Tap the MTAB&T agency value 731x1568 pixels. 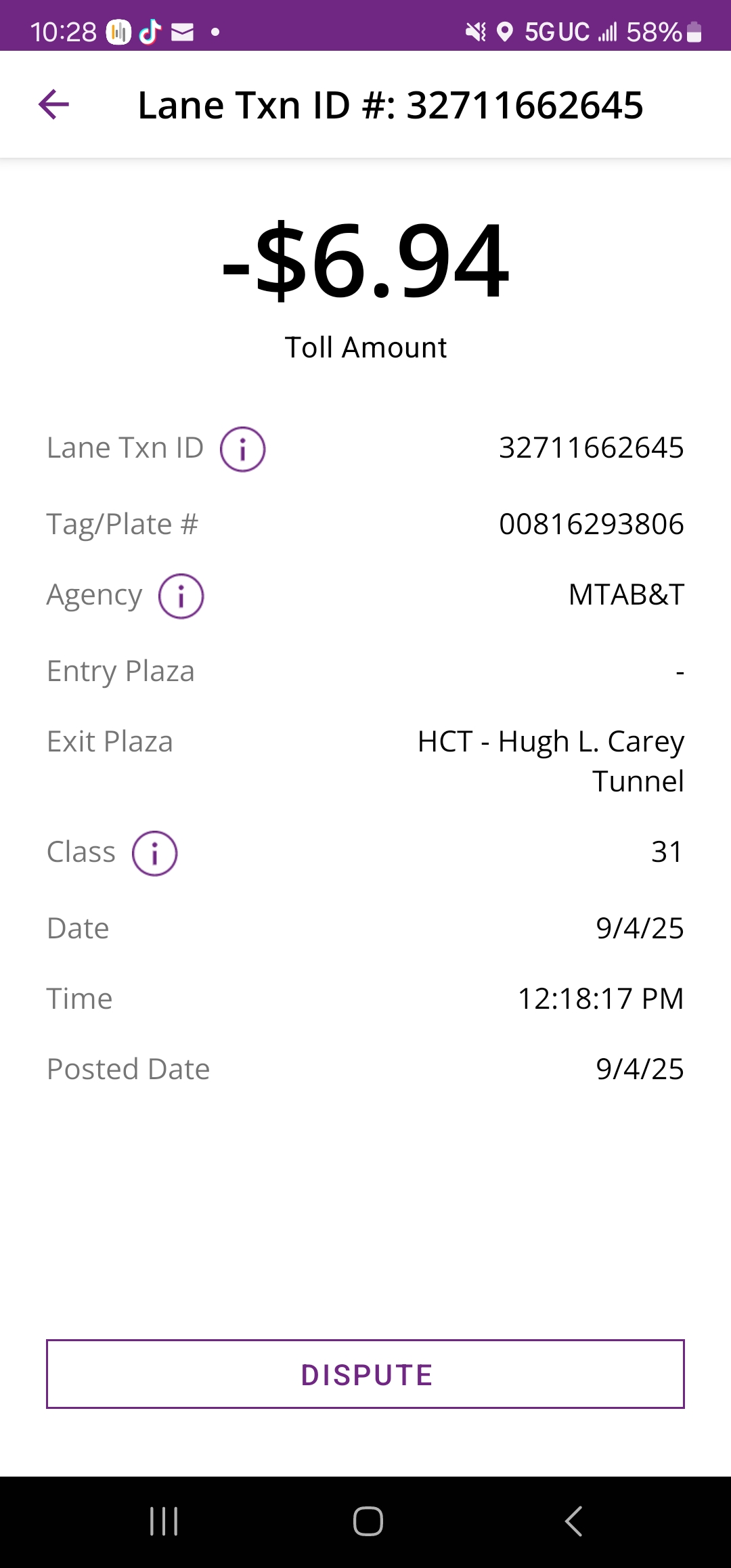tap(626, 595)
